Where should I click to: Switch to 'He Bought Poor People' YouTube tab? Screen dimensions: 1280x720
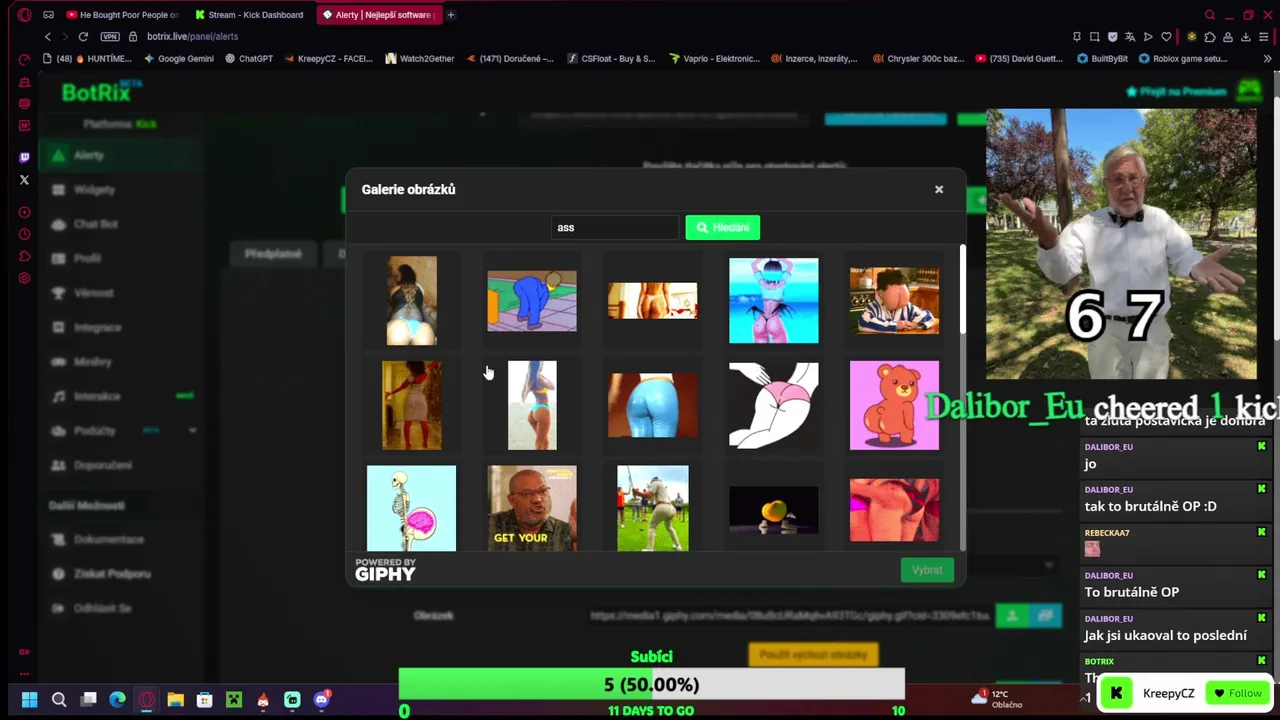(122, 15)
